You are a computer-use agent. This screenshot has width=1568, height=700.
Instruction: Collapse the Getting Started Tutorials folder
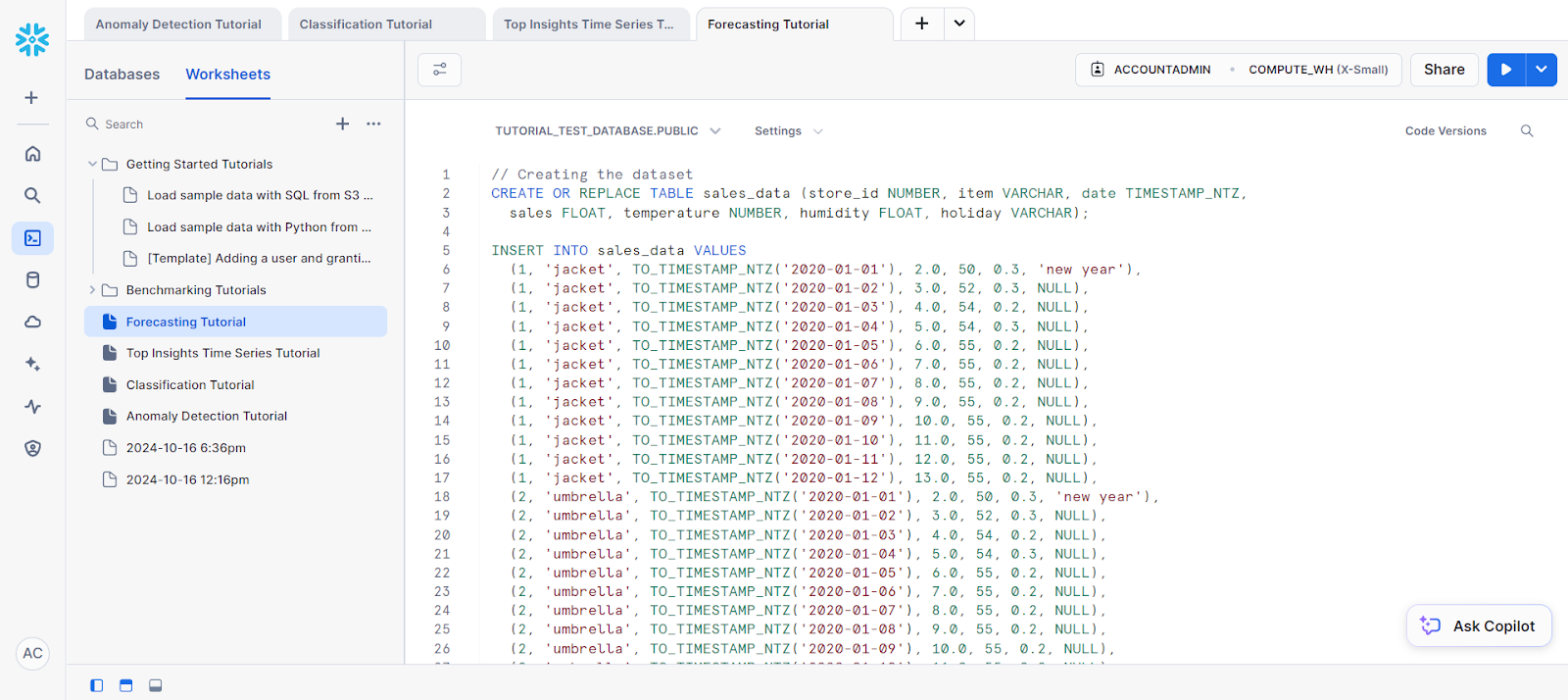click(92, 165)
